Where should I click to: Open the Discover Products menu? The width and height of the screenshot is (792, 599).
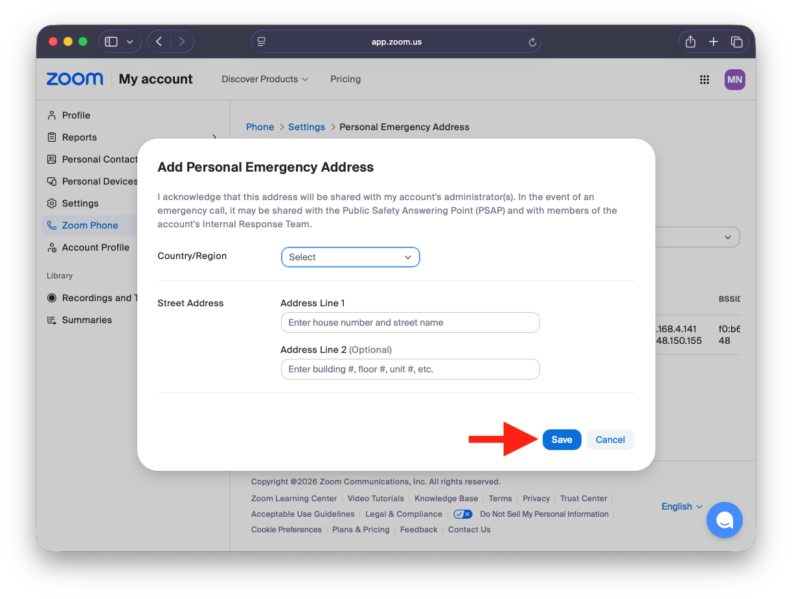265,79
